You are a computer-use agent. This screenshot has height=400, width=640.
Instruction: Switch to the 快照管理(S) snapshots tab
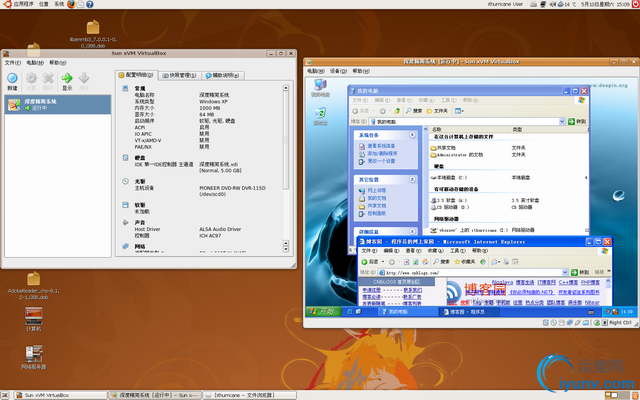tap(179, 76)
